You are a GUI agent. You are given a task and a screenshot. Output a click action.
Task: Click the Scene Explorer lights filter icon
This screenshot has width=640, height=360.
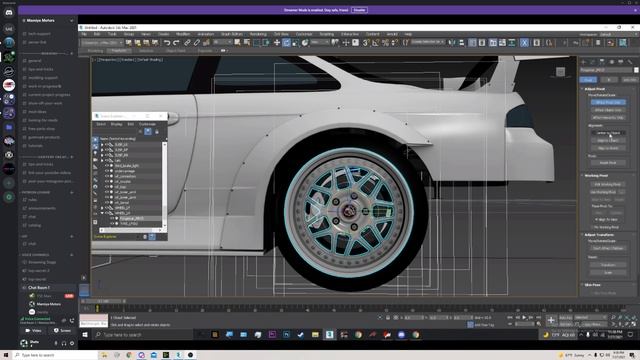[95, 153]
